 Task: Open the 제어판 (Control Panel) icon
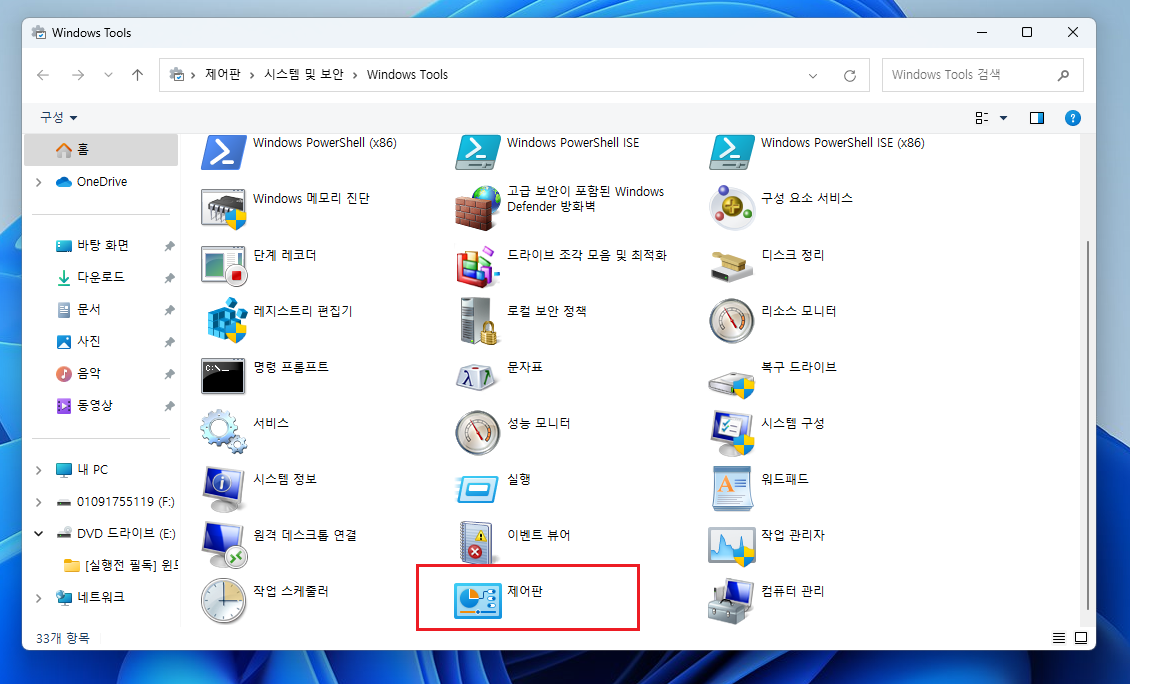(478, 600)
